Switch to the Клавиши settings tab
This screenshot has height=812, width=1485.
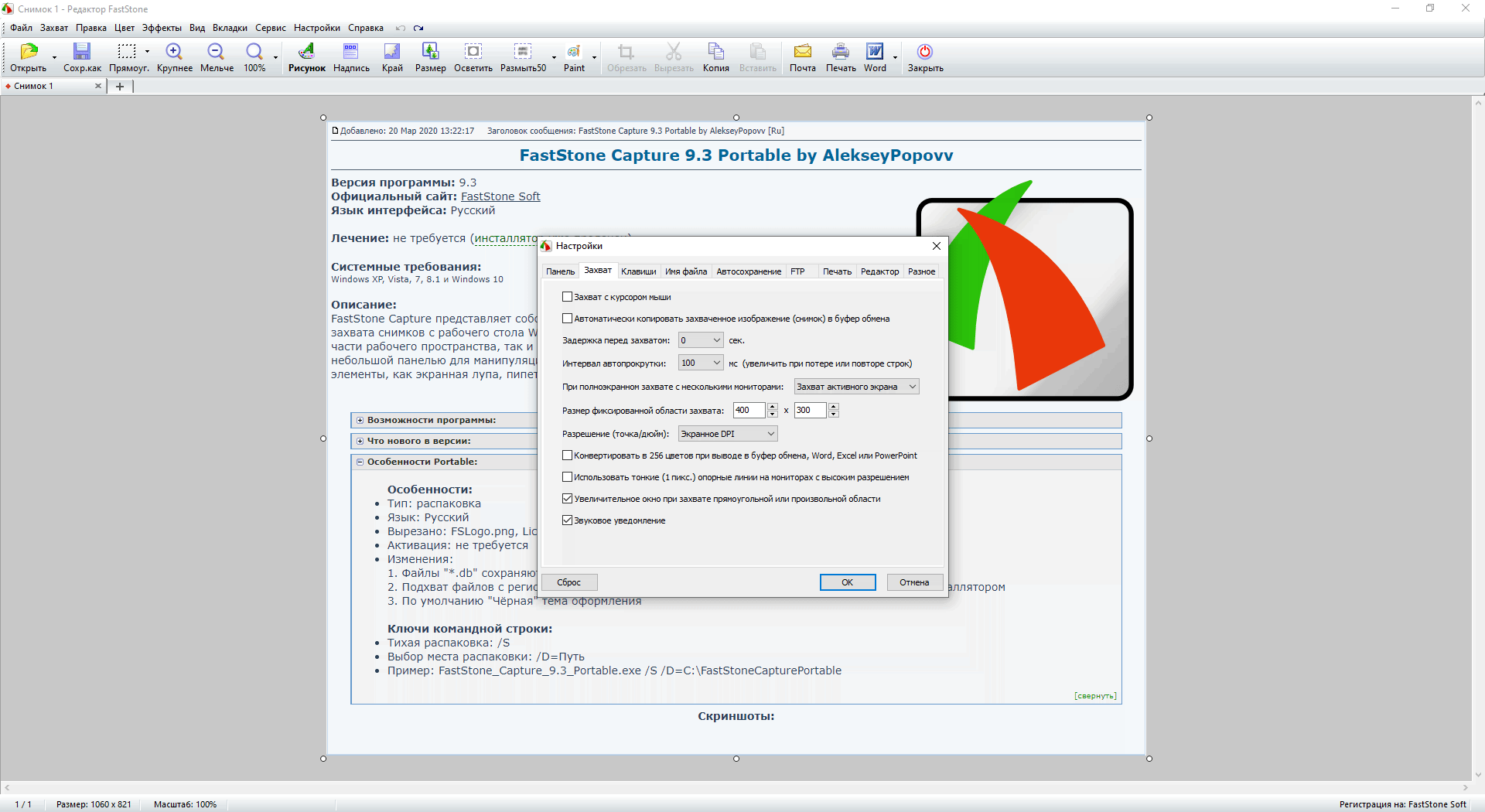point(638,271)
